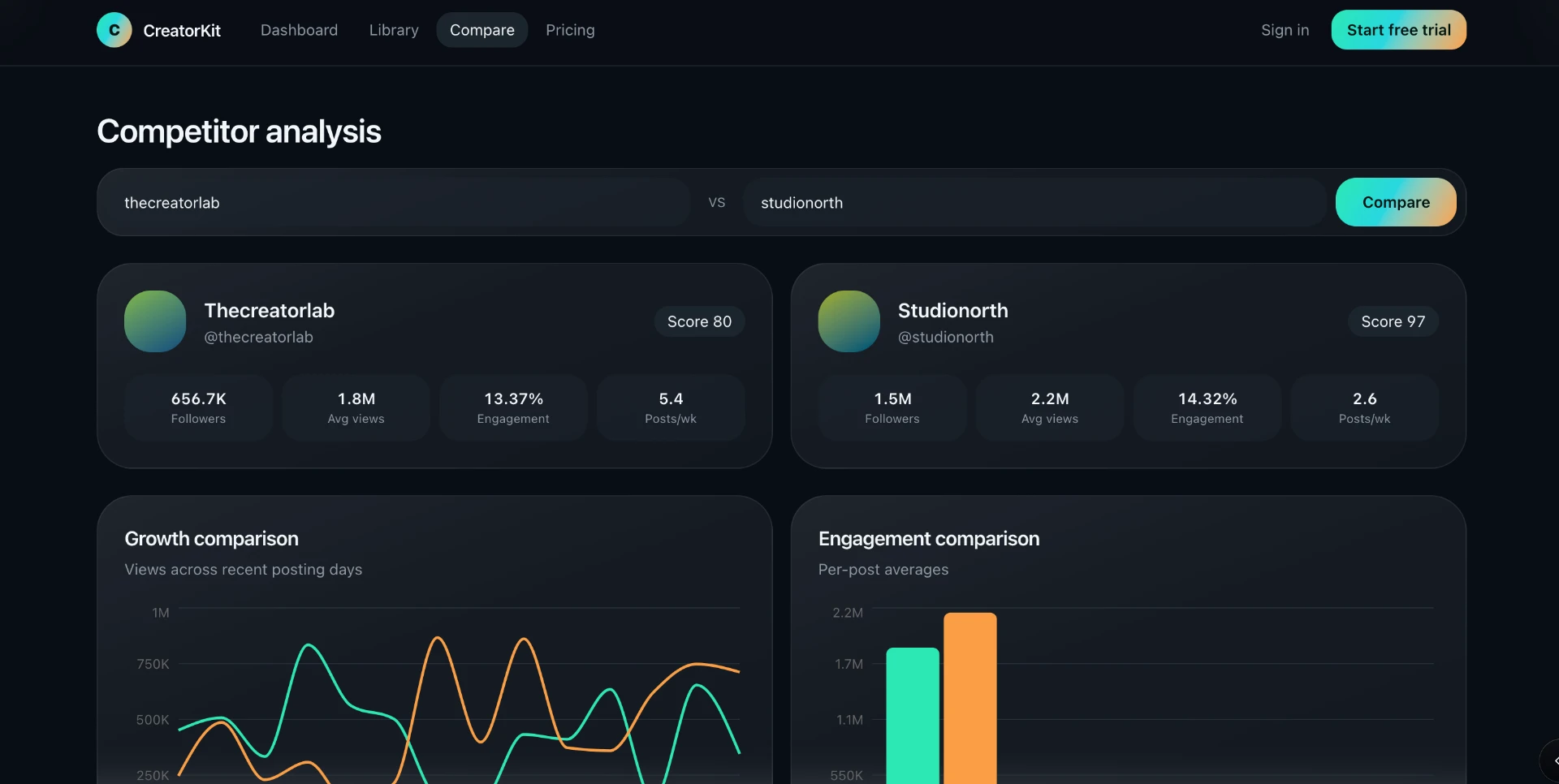
Task: Select the 13.37% Engagement stat
Action: [513, 407]
